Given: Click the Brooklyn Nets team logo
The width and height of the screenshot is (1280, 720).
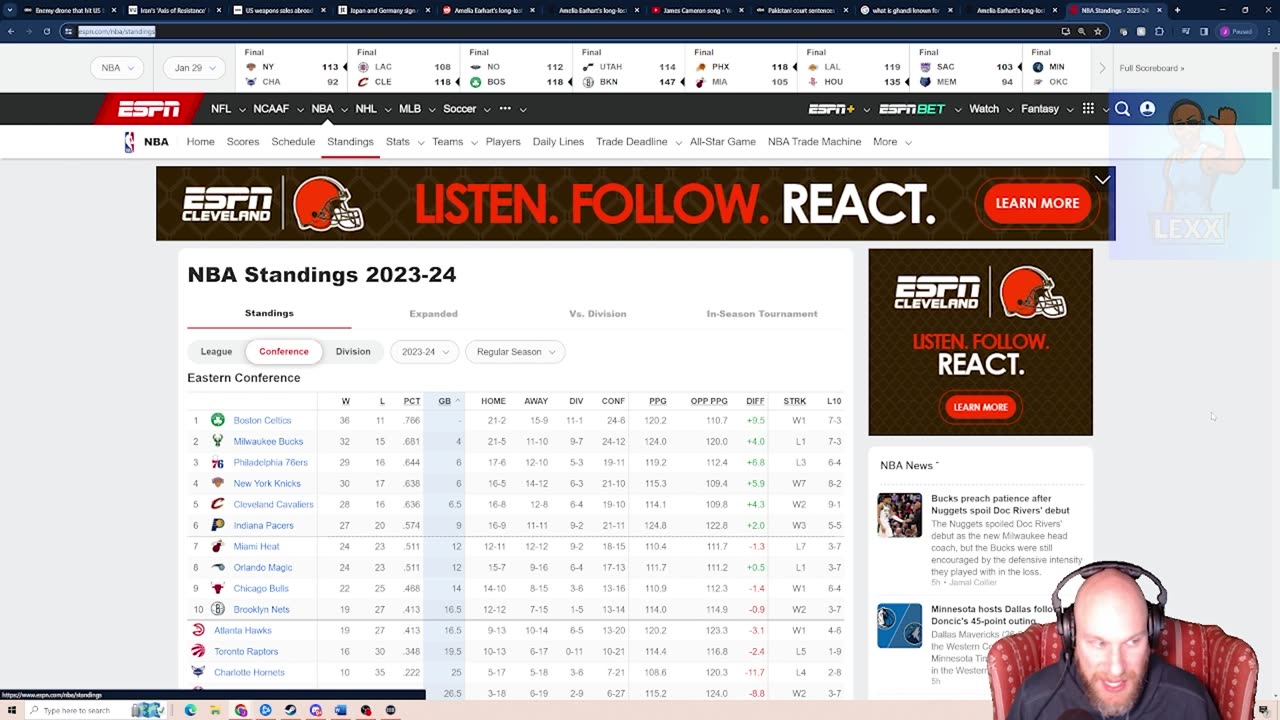Looking at the screenshot, I should pyautogui.click(x=218, y=609).
